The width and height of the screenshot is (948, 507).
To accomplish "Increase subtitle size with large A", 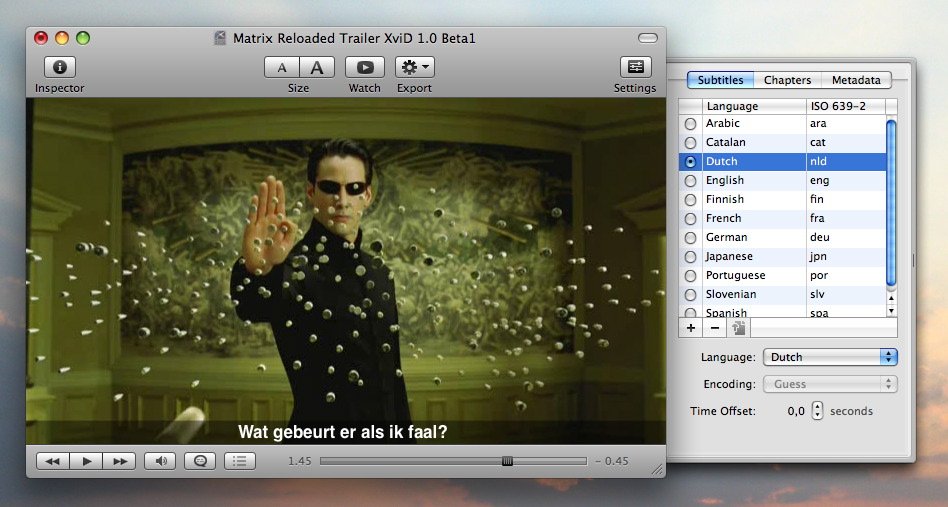I will pos(317,67).
